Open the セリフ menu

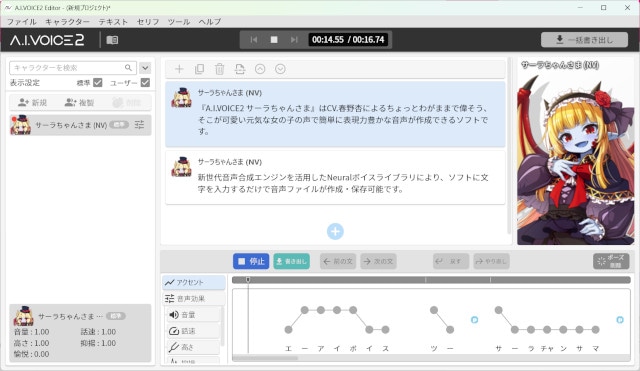(148, 22)
